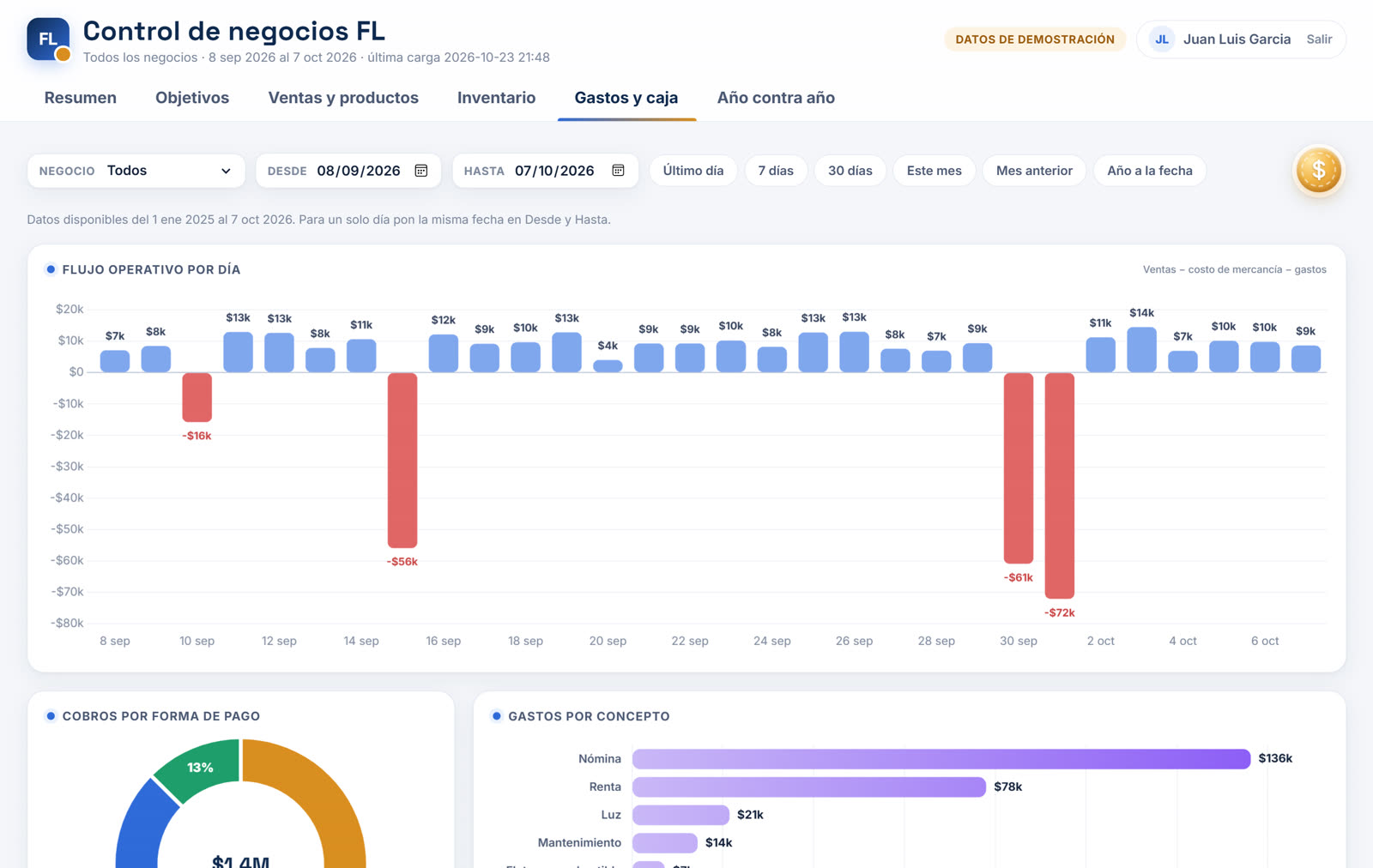This screenshot has width=1373, height=868.
Task: Click the -$56k red bar
Action: pos(402,460)
